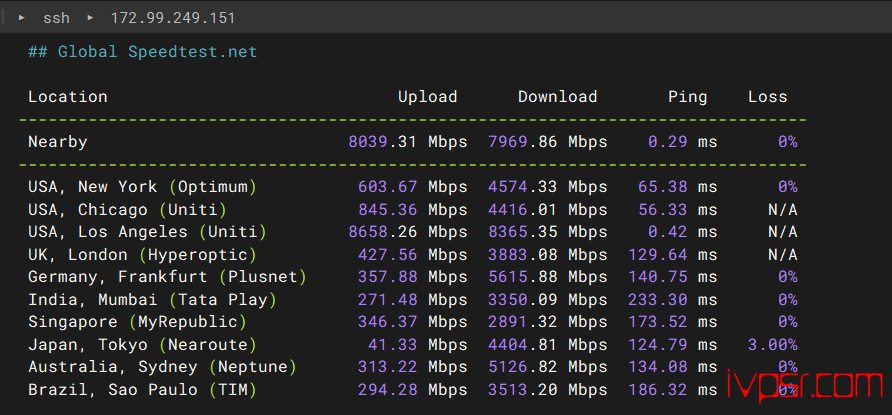Click Tokyo download 4404.81 Mbps
The image size is (892, 415).
548,345
